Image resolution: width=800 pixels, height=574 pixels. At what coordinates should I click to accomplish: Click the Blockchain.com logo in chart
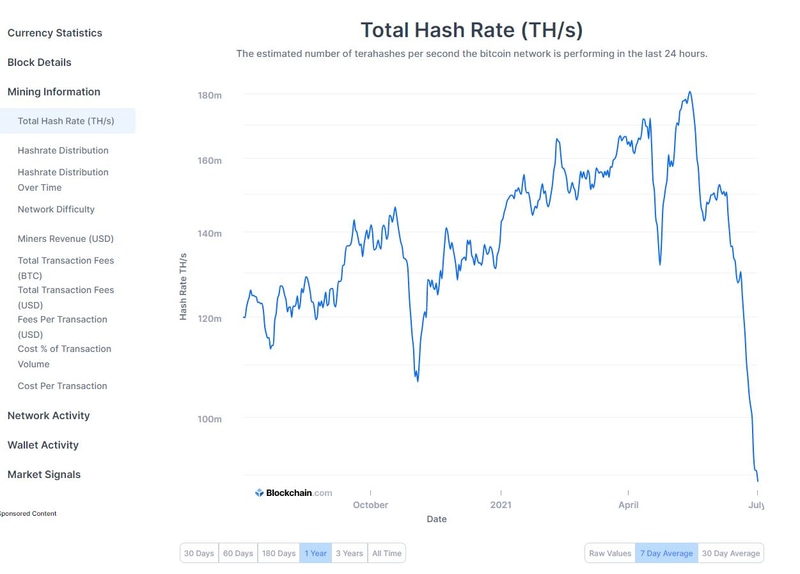point(293,492)
